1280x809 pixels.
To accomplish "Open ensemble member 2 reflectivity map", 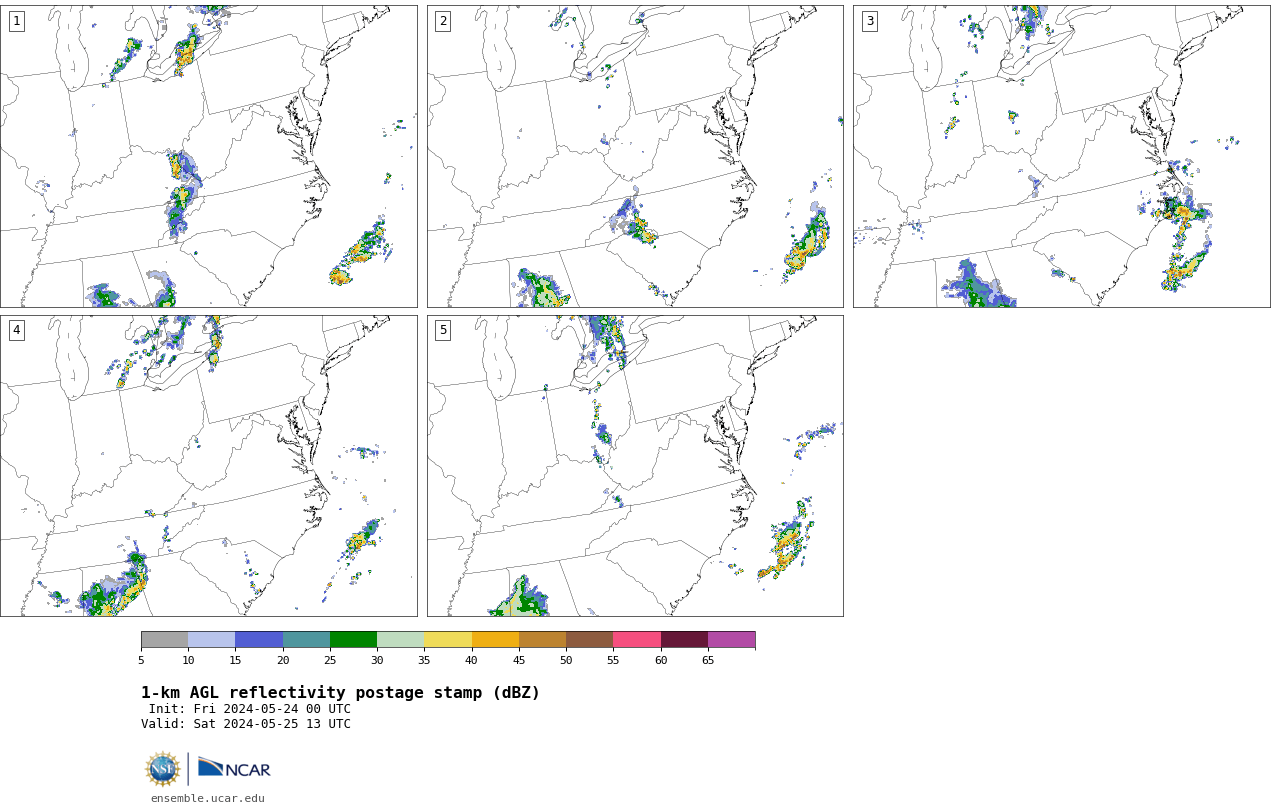I will (635, 156).
